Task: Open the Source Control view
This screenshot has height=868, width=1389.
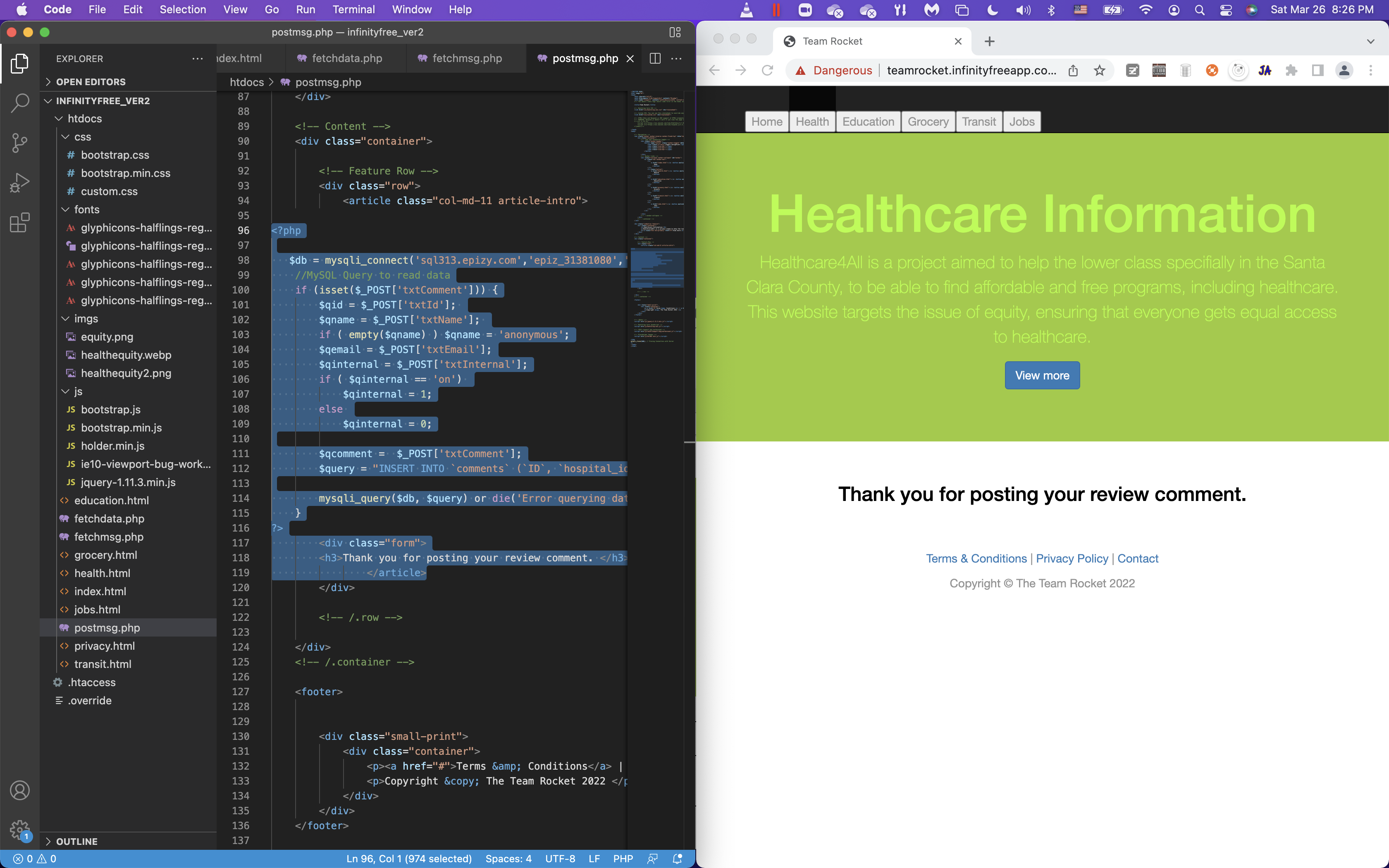Action: click(x=19, y=143)
